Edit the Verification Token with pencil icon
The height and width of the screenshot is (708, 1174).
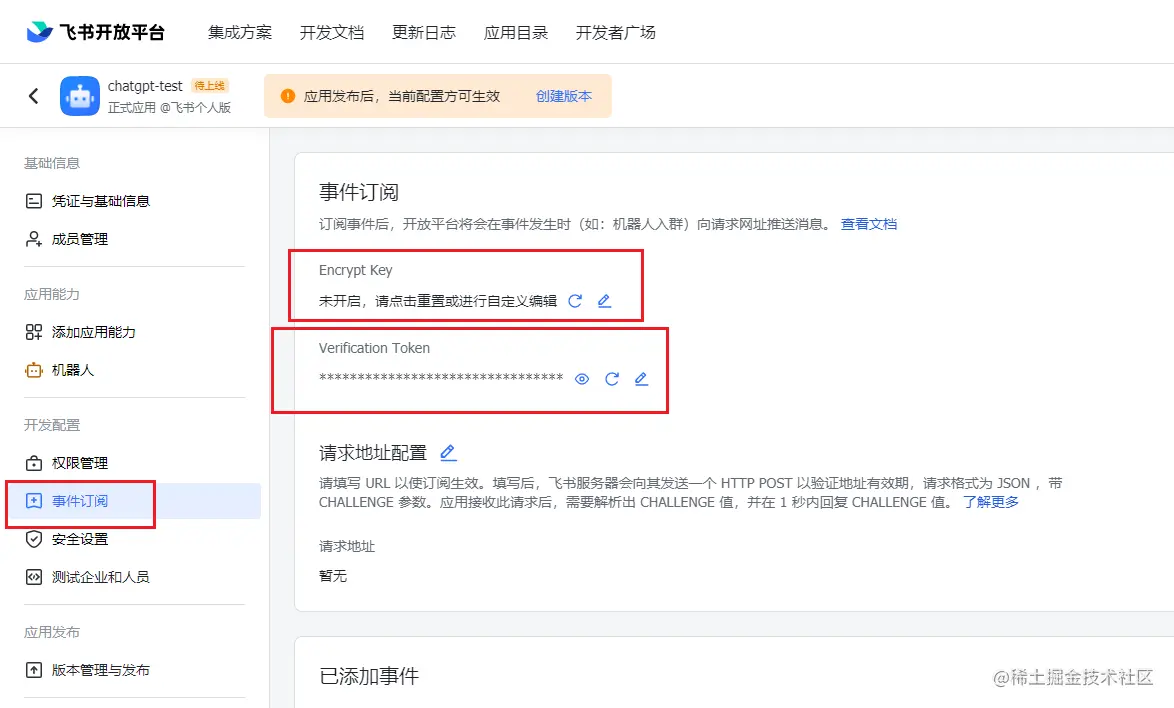642,379
